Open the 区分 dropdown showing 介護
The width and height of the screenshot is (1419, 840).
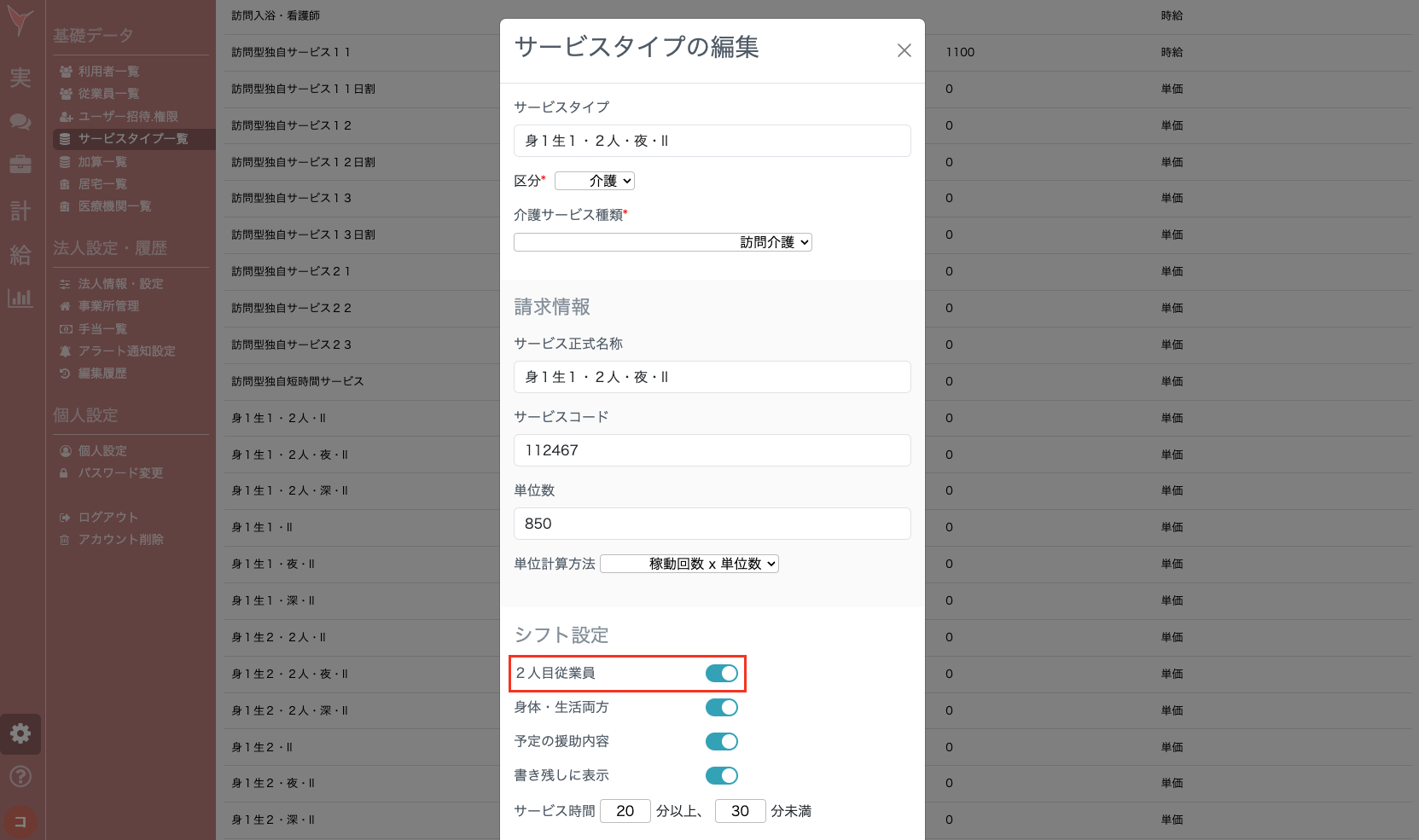[x=594, y=180]
